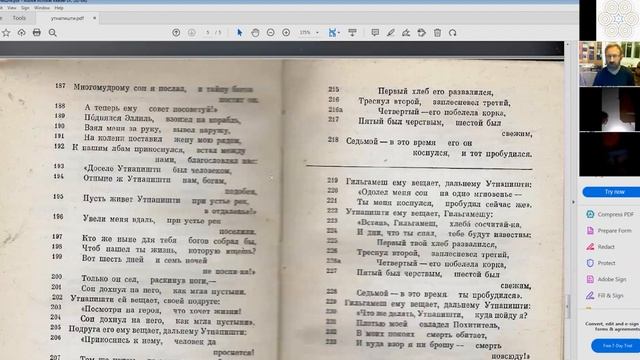Viewport: 640px width, 360px height.
Task: Click the circular pattern logo thumbnail
Action: coord(618,20)
